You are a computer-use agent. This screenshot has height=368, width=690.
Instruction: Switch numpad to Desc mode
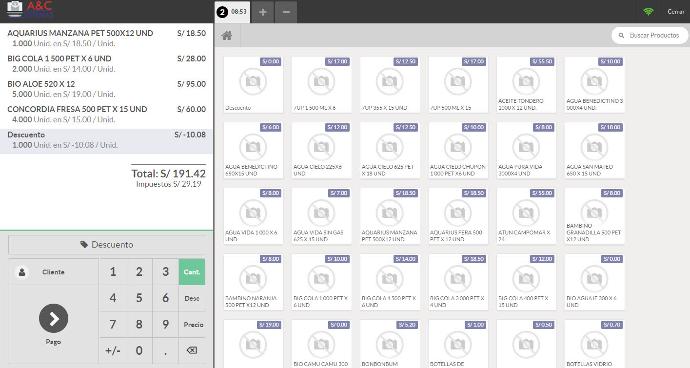[x=192, y=298]
